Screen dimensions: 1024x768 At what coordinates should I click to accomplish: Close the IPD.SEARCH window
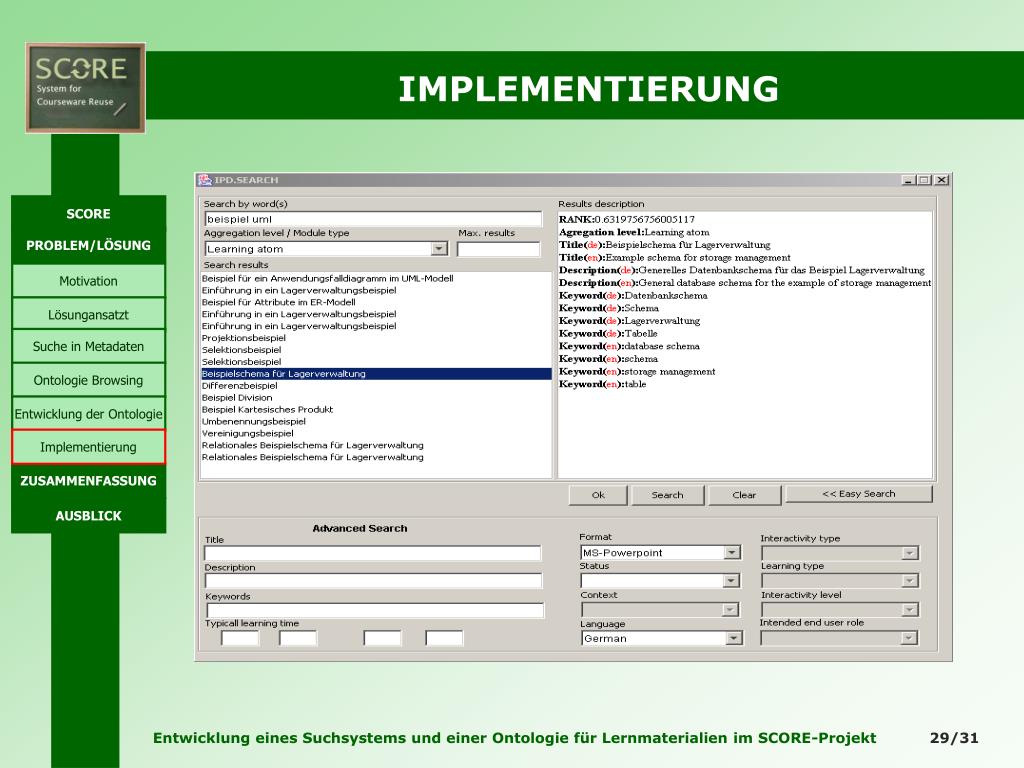tap(941, 180)
